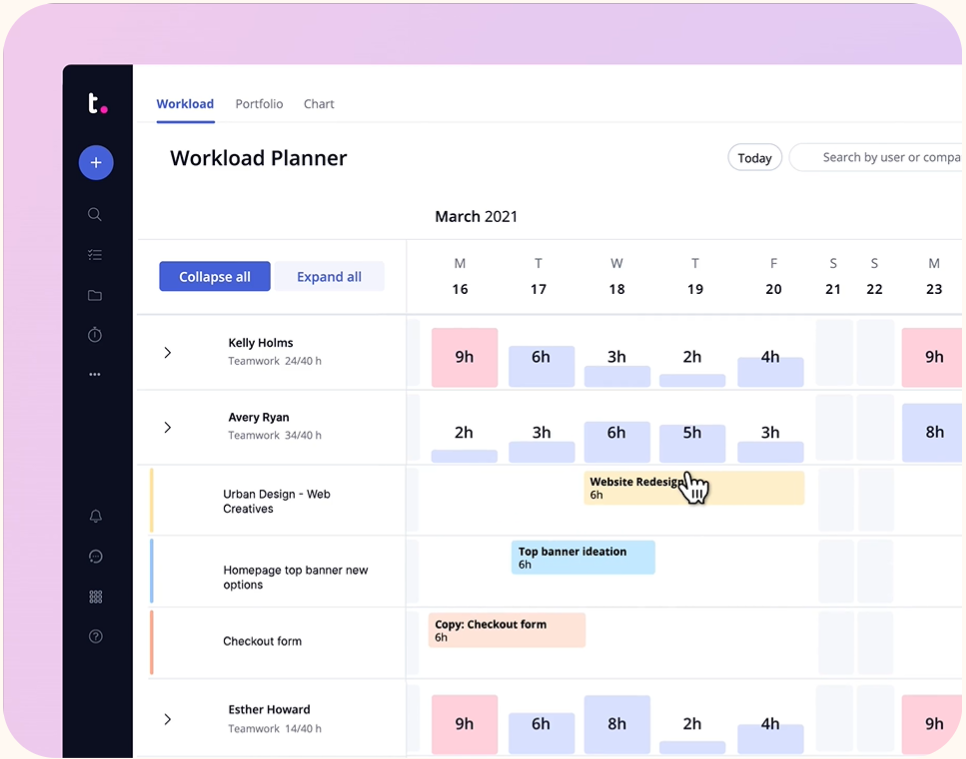966x759 pixels.
Task: Click the Expand all button
Action: pos(330,276)
